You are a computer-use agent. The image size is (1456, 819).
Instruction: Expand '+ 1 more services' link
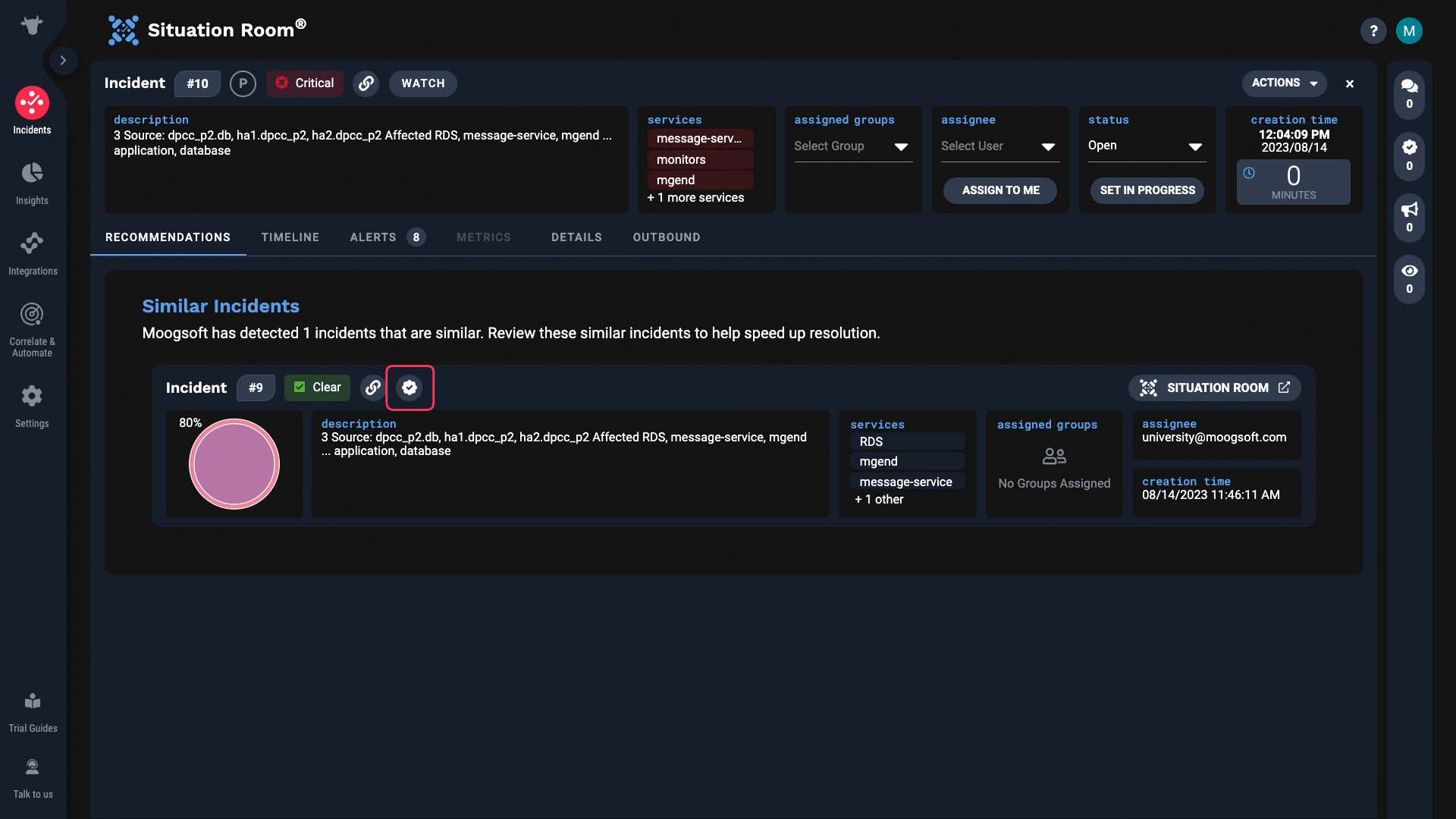pos(696,198)
